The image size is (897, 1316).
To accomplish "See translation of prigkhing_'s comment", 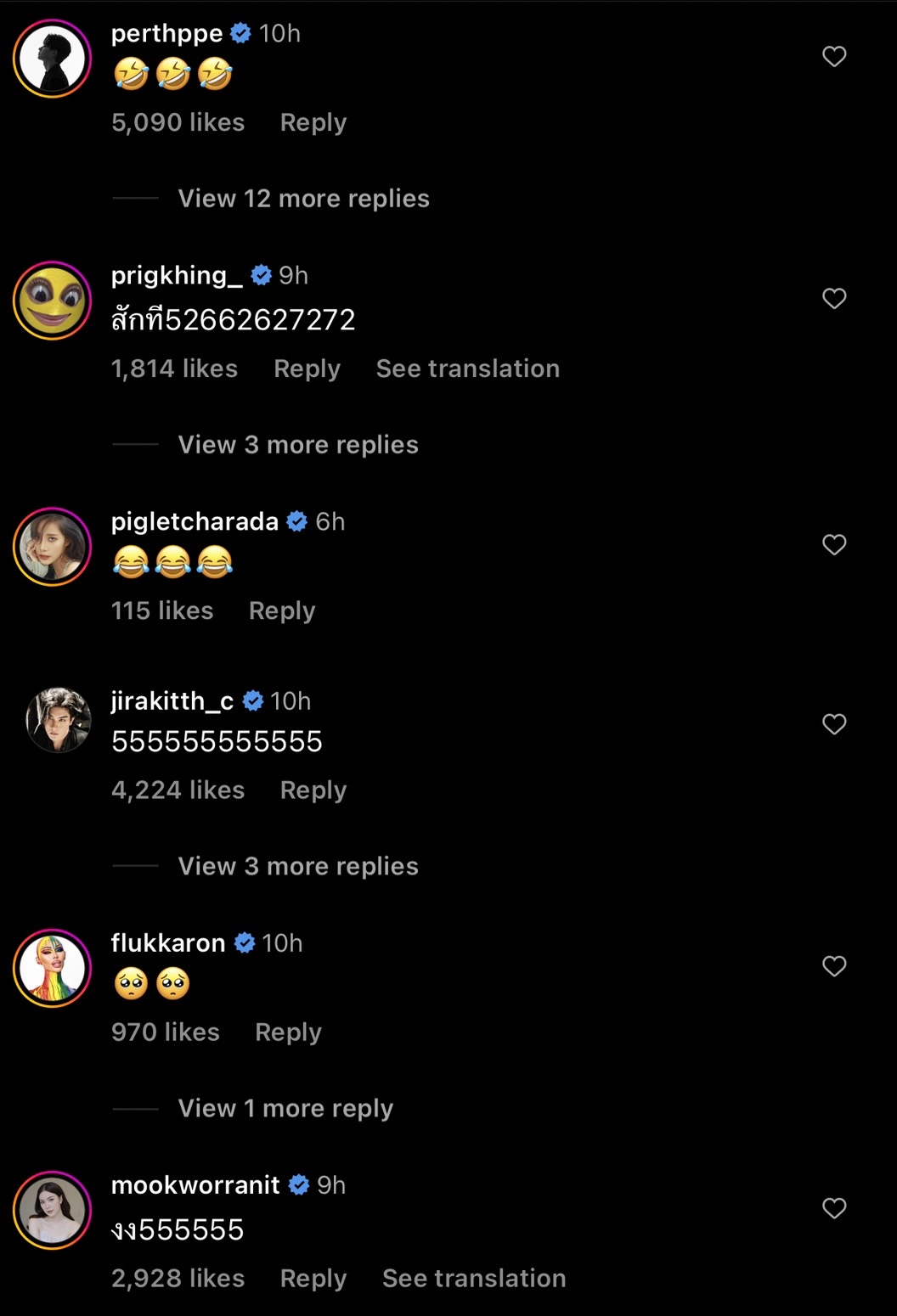I will click(x=468, y=368).
